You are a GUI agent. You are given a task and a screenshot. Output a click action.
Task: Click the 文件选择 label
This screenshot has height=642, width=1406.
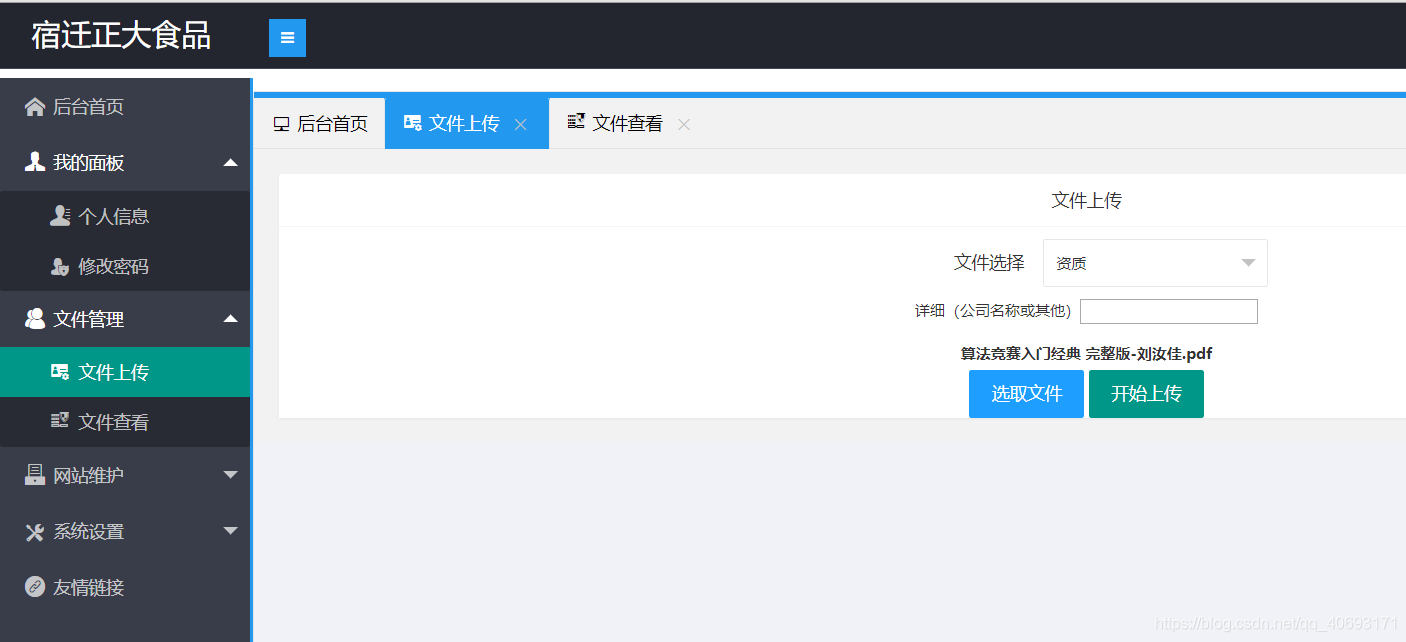coord(989,263)
